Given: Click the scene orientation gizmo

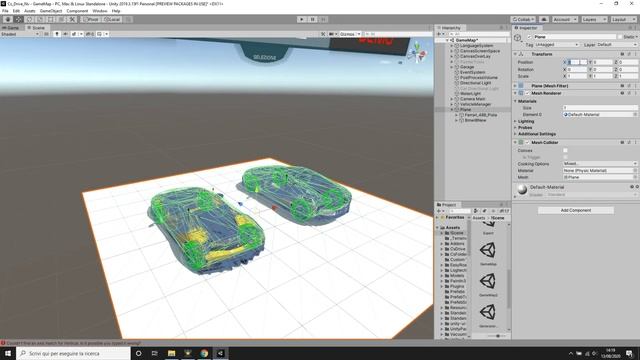Looking at the screenshot, I should (x=417, y=52).
